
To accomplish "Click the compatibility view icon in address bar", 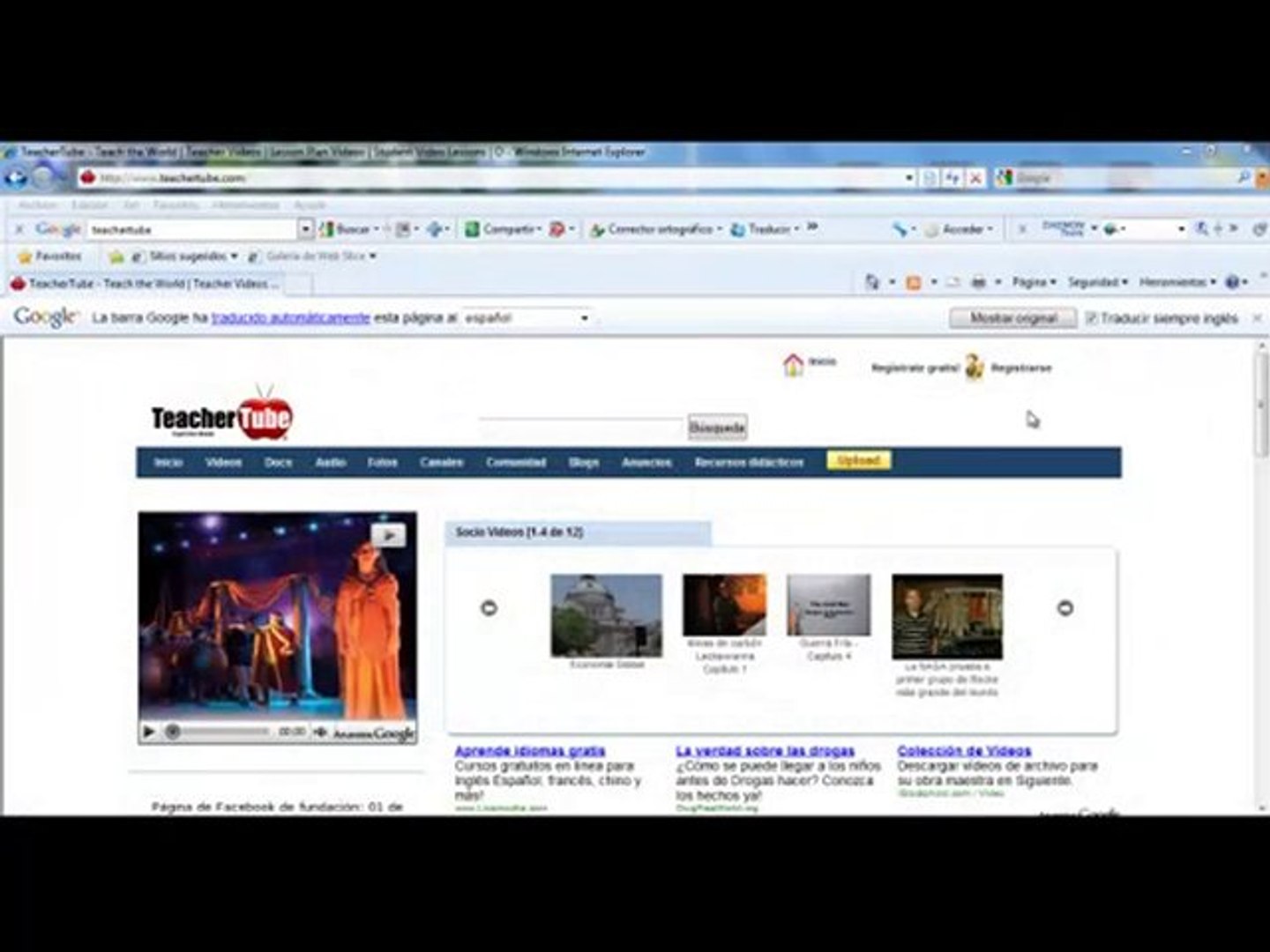I will tap(930, 178).
